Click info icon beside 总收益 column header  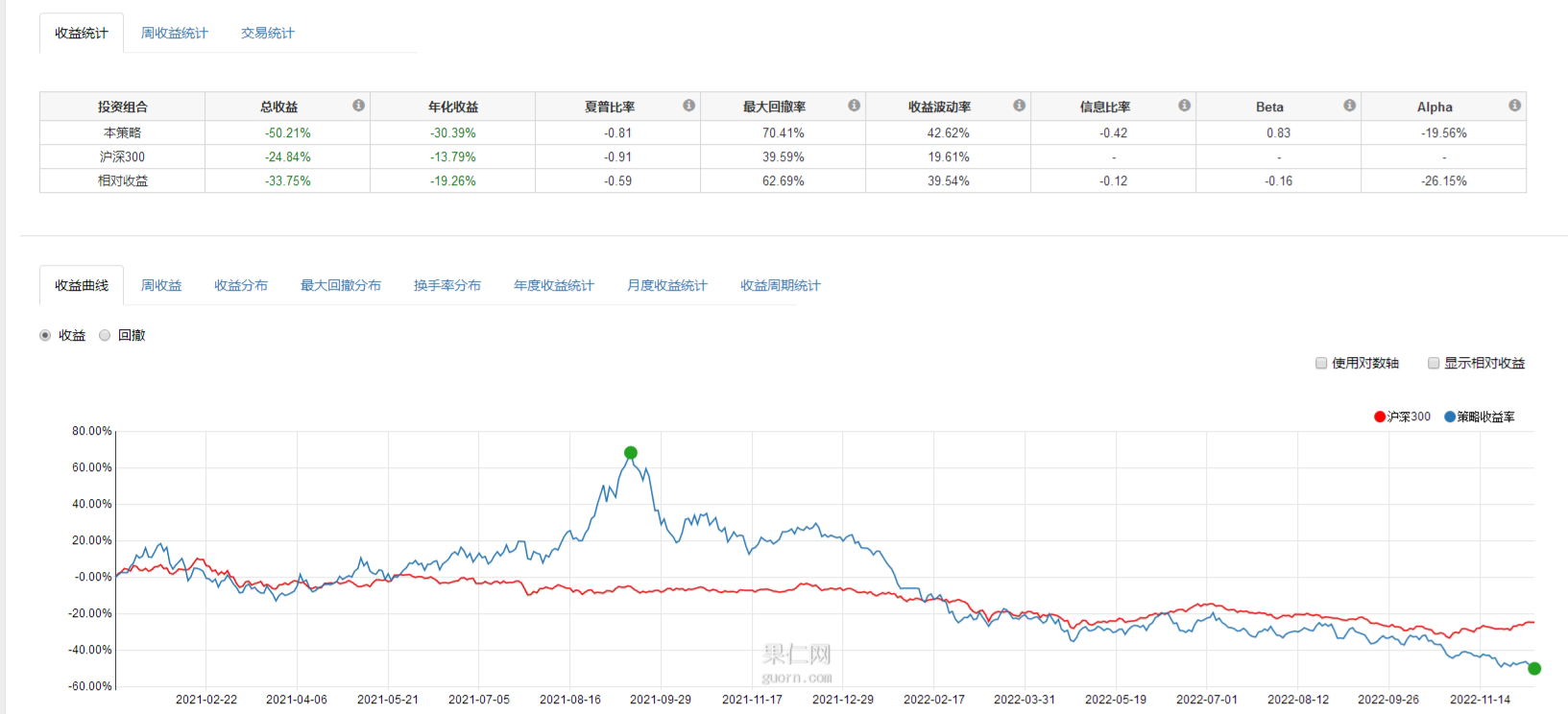coord(358,106)
